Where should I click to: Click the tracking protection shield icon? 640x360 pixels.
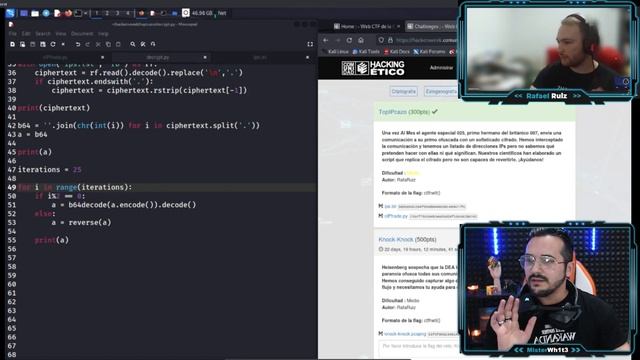381,40
